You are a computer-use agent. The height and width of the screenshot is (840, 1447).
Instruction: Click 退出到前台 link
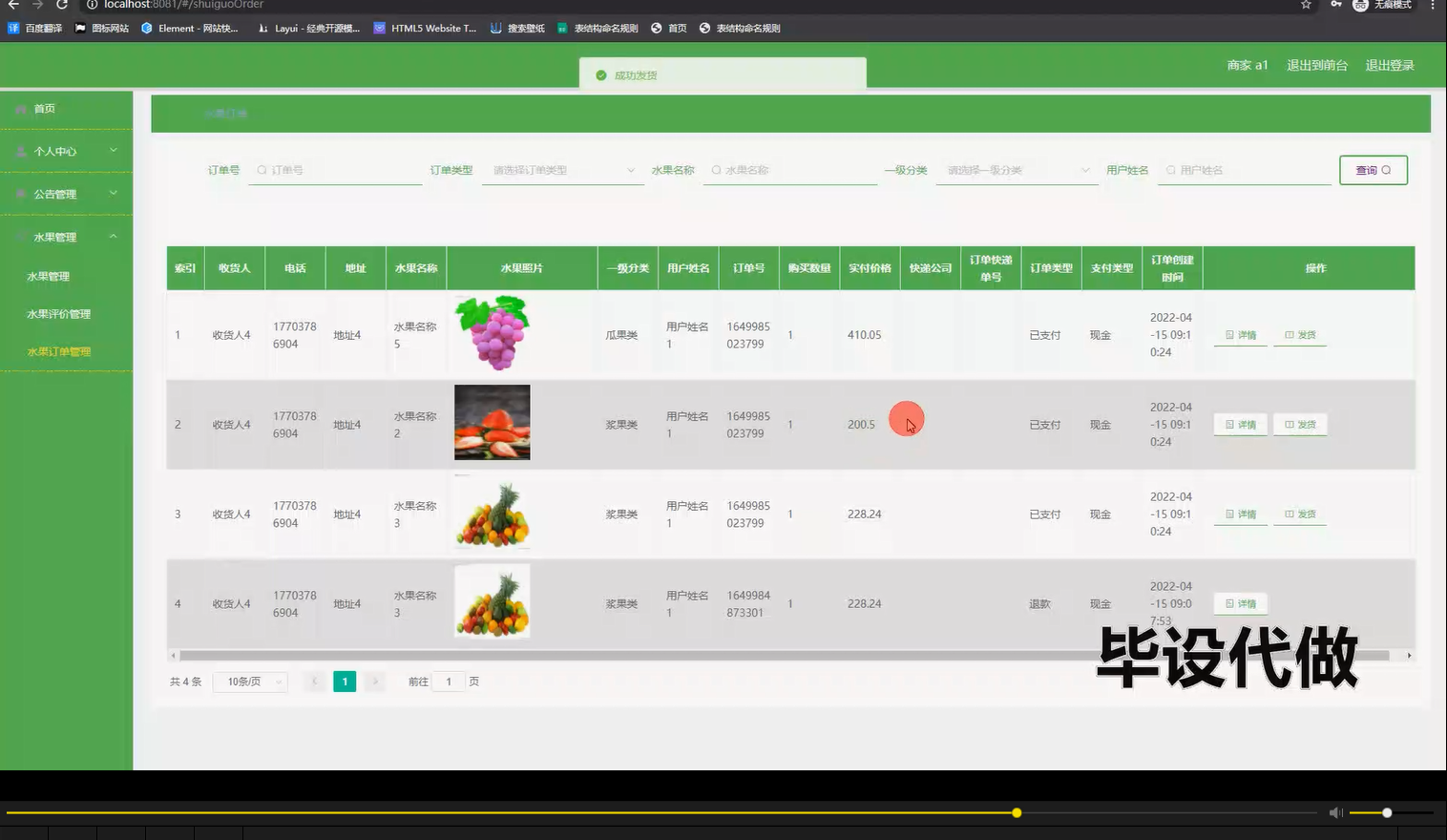point(1317,65)
